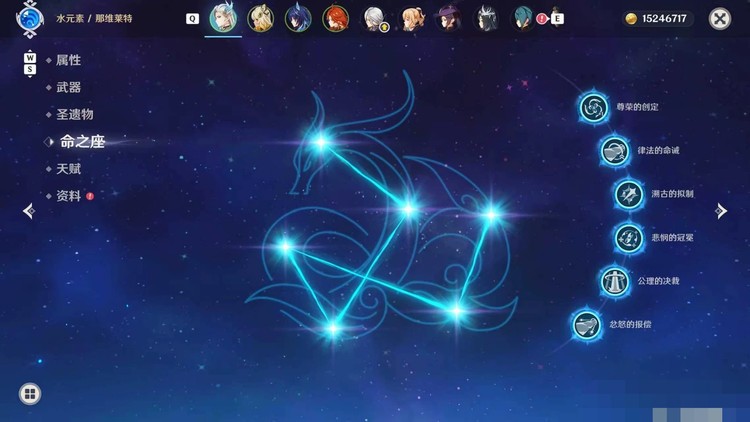The image size is (750, 422).
Task: Click the left arrow to previous character
Action: 29,211
